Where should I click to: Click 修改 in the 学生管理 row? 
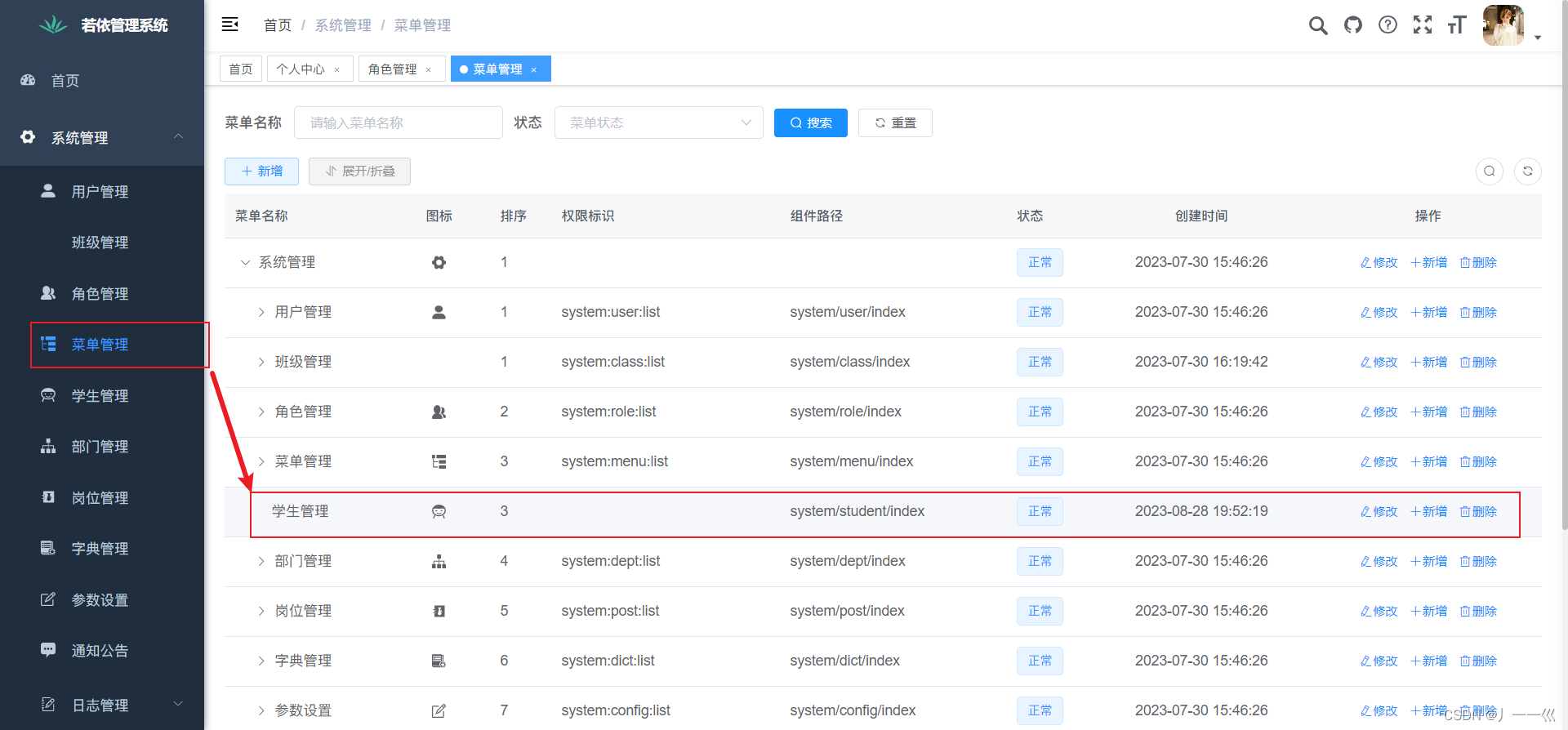pos(1379,512)
